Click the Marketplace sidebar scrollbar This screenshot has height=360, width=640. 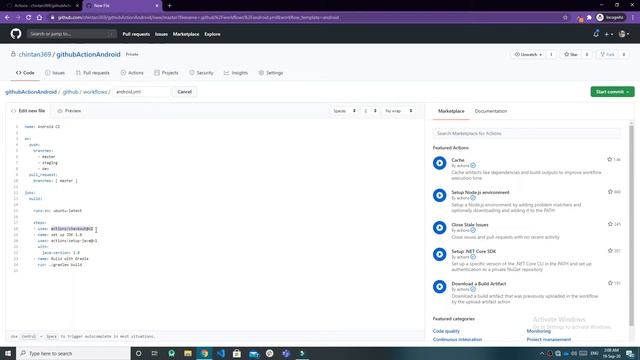point(631,226)
